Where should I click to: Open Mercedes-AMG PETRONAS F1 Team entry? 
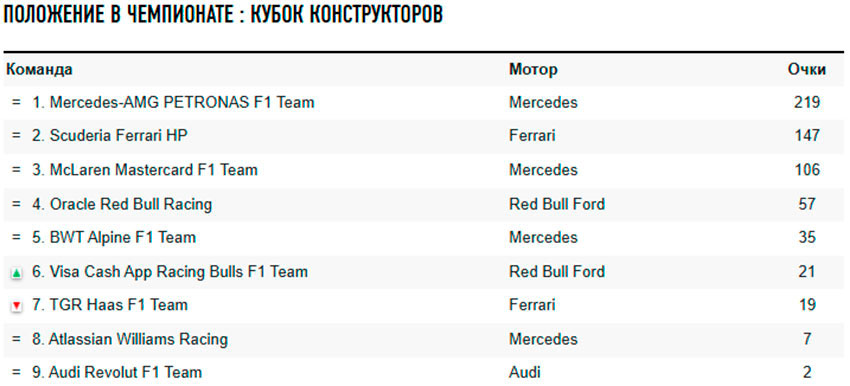pyautogui.click(x=182, y=102)
